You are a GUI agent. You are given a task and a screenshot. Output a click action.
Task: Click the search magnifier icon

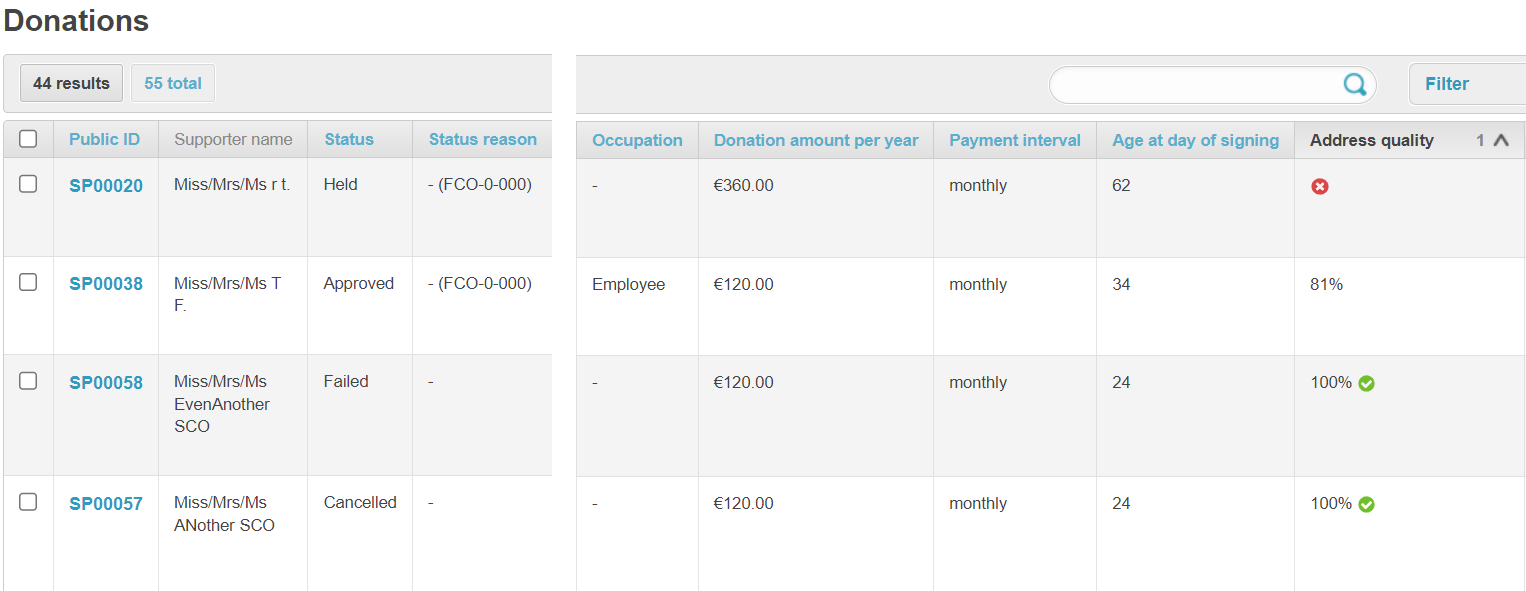click(1354, 85)
